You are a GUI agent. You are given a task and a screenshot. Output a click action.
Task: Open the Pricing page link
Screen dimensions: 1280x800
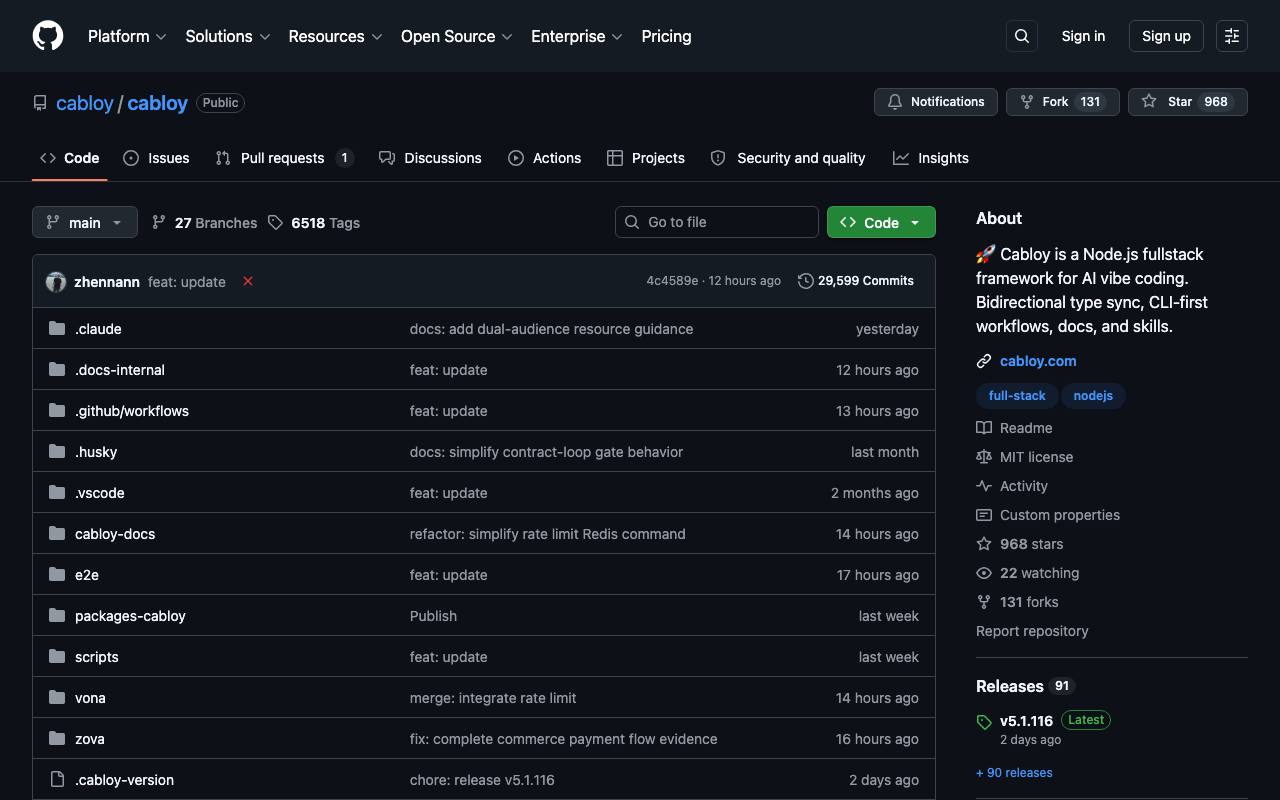(x=666, y=36)
